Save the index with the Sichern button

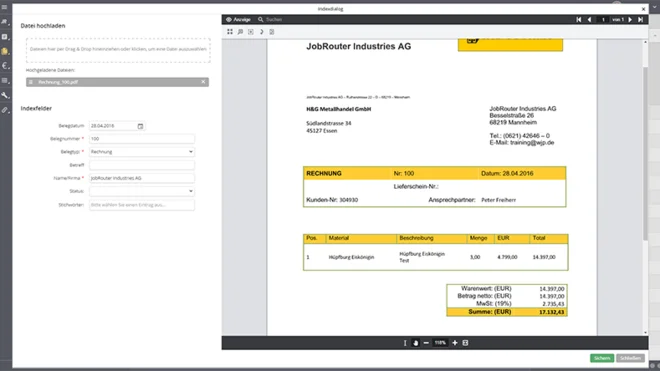[x=602, y=358]
